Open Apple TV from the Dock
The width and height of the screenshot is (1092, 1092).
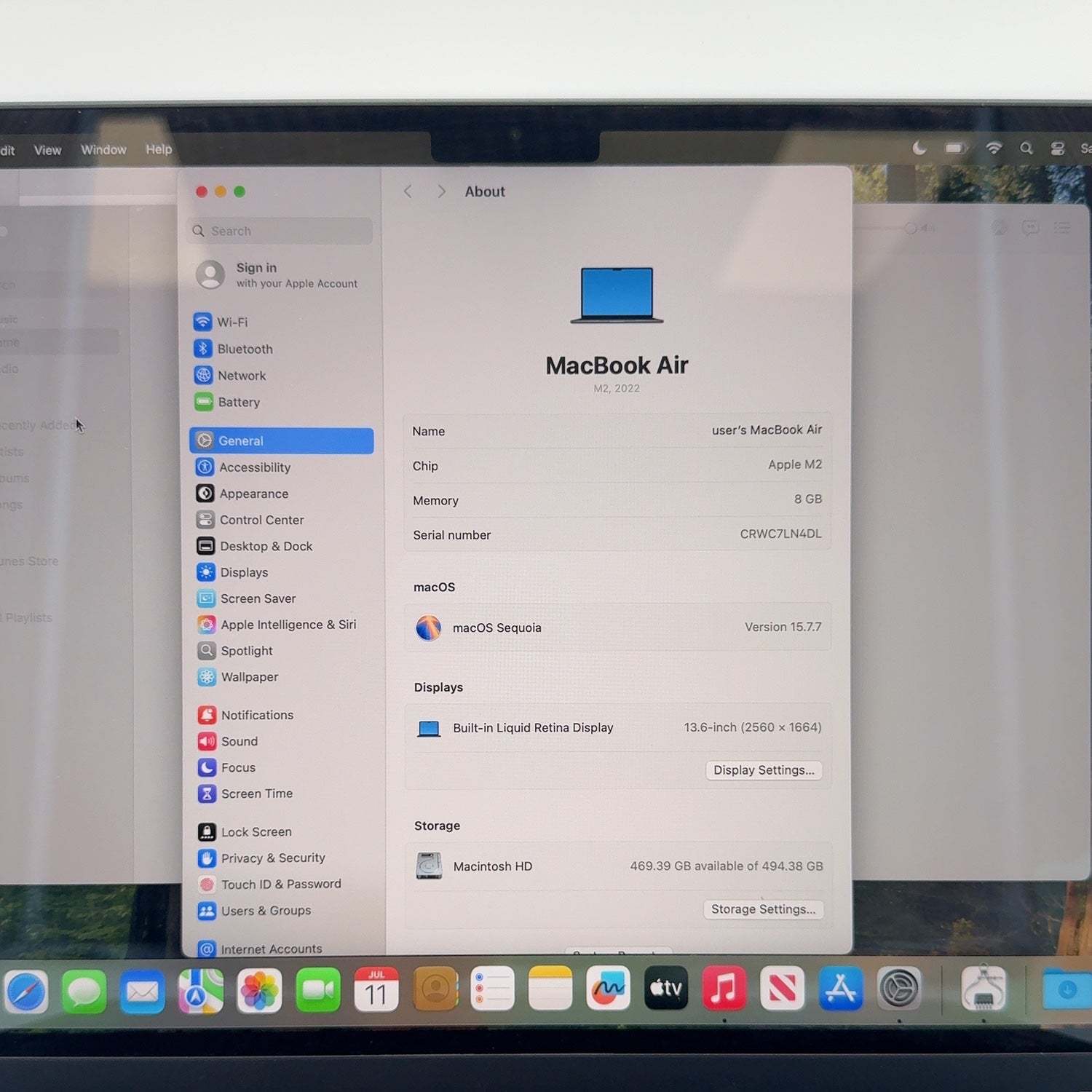(666, 988)
